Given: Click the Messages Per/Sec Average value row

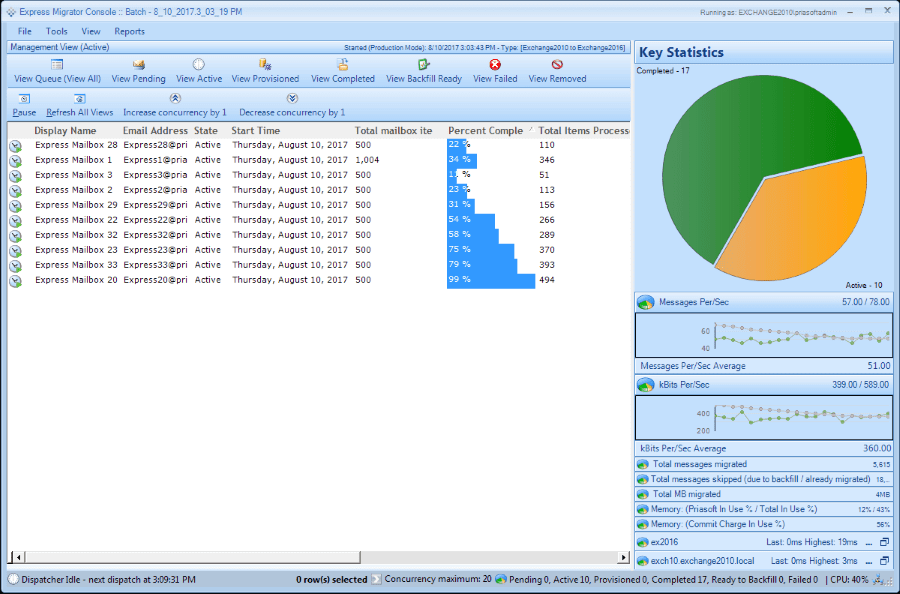Looking at the screenshot, I should pyautogui.click(x=765, y=366).
